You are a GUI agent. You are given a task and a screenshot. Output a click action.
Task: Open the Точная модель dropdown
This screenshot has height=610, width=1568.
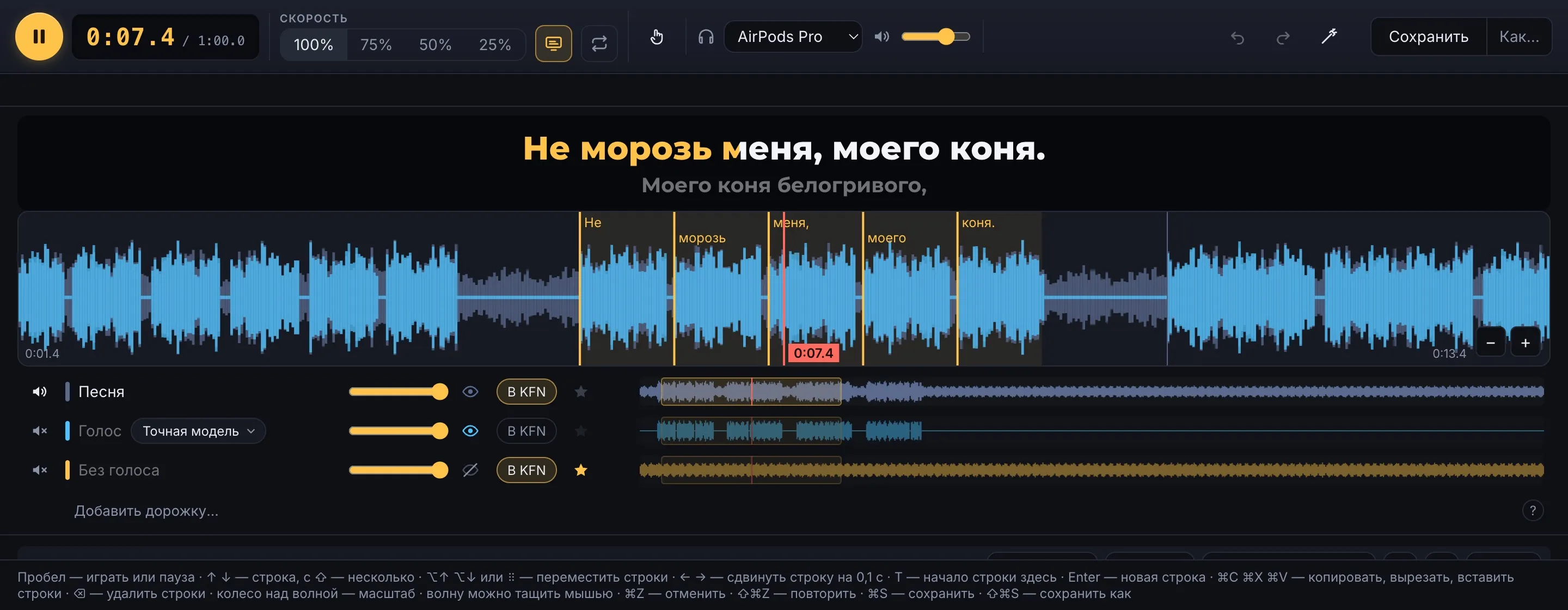(x=198, y=431)
